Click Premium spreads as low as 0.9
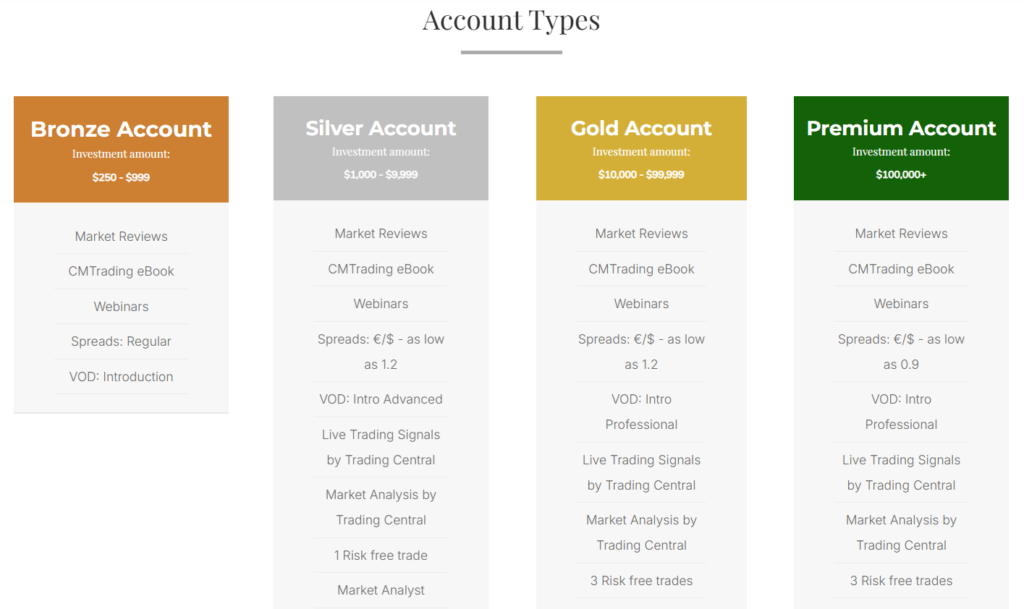Image resolution: width=1024 pixels, height=609 pixels. pyautogui.click(x=901, y=351)
